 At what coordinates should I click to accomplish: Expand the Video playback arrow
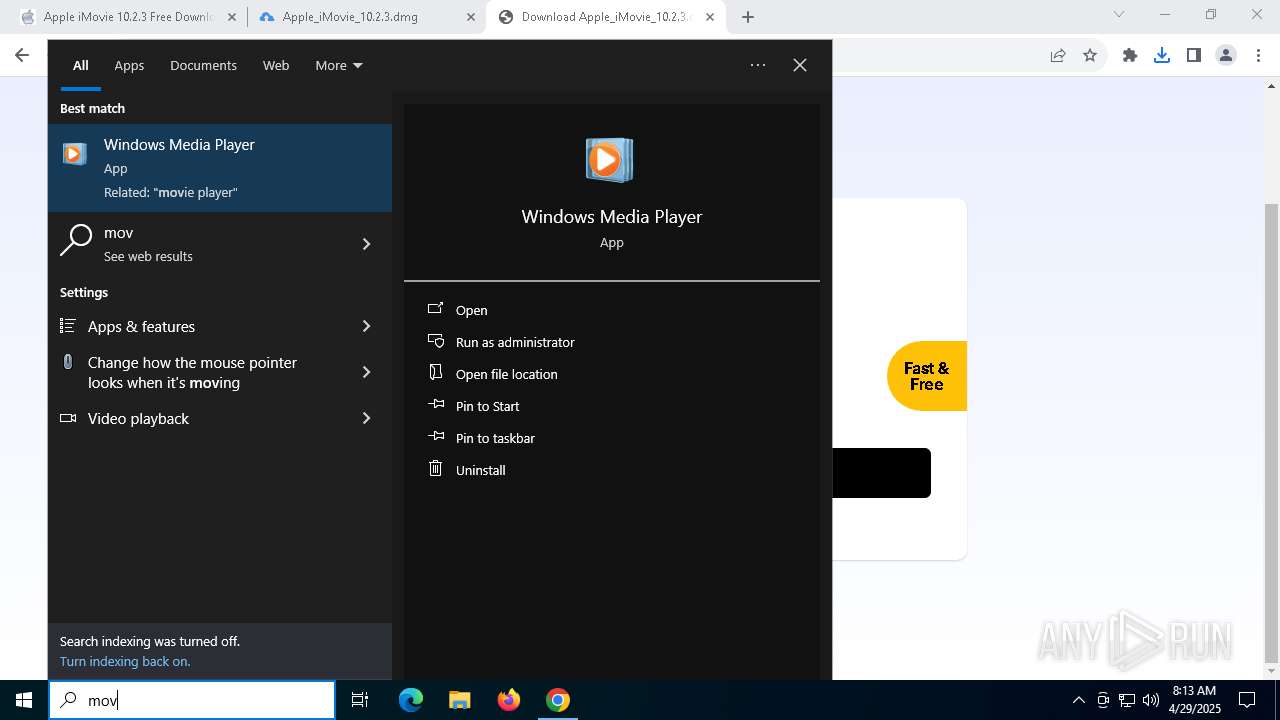(x=366, y=418)
